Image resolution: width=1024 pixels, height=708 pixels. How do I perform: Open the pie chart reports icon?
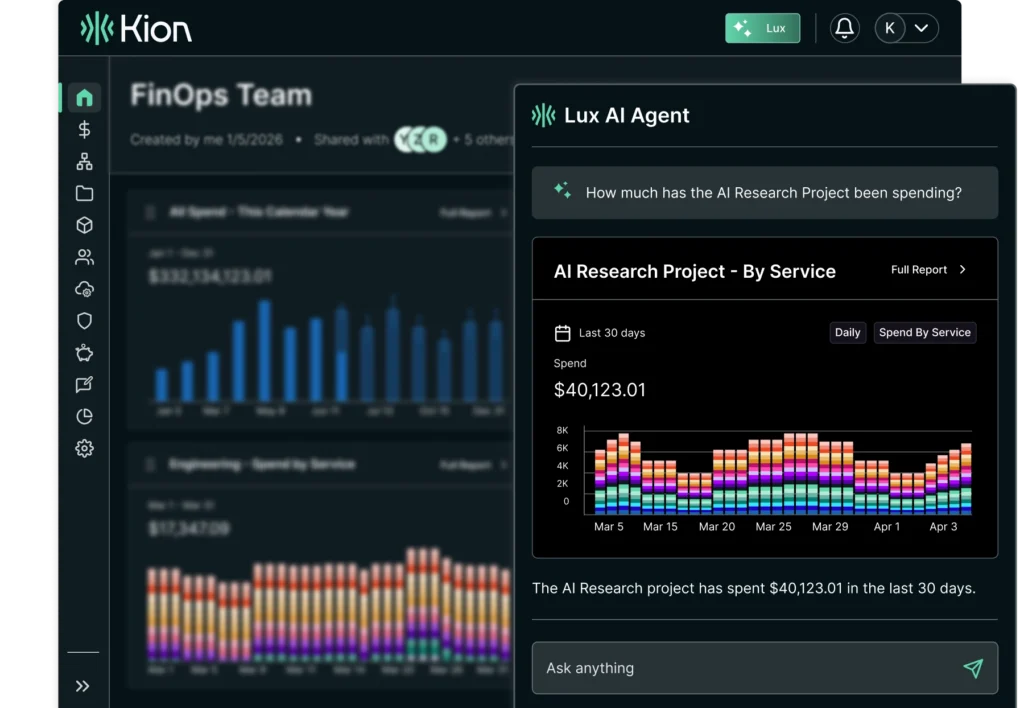pyautogui.click(x=84, y=417)
